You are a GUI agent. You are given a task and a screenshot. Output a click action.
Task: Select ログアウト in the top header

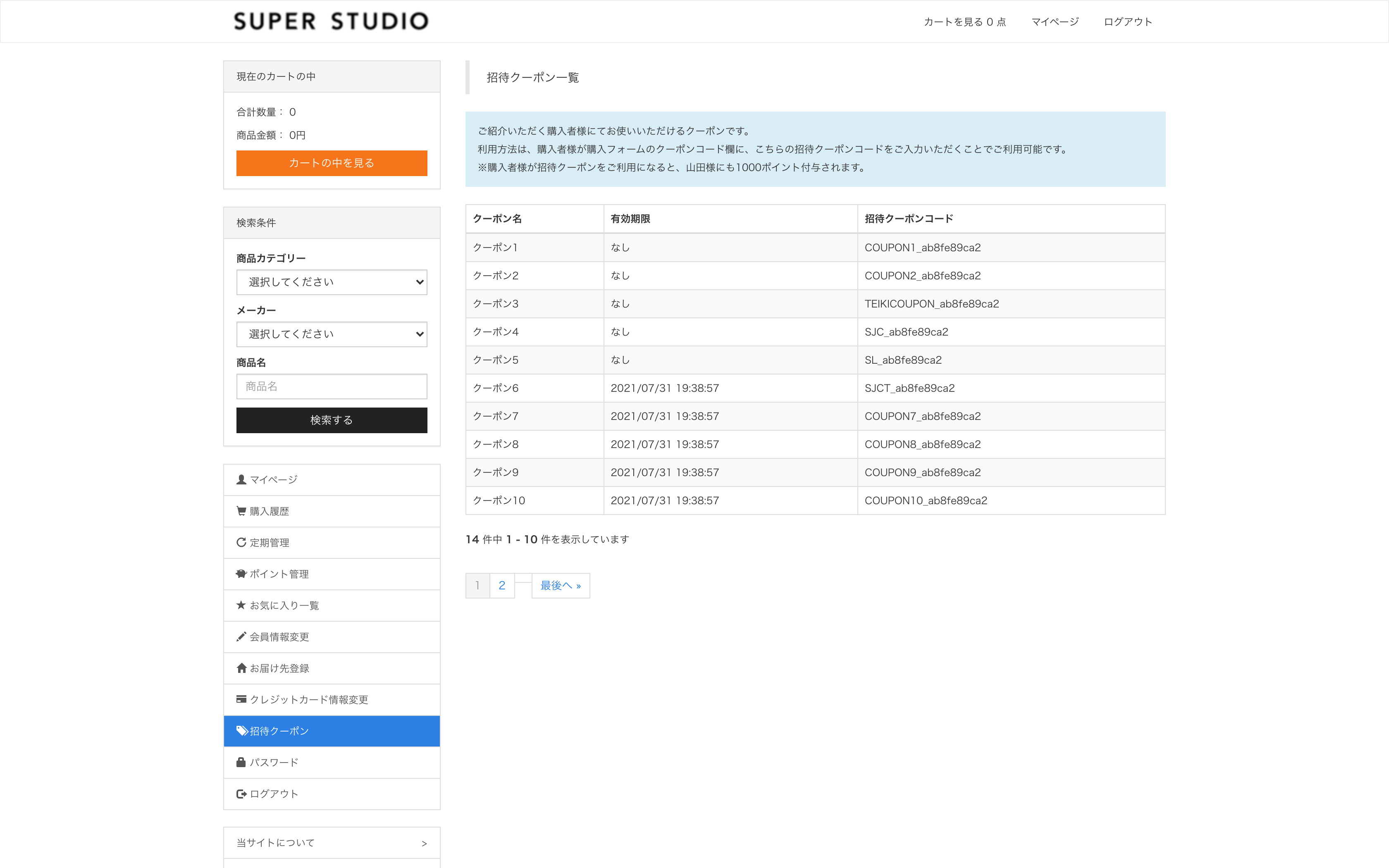coord(1128,22)
